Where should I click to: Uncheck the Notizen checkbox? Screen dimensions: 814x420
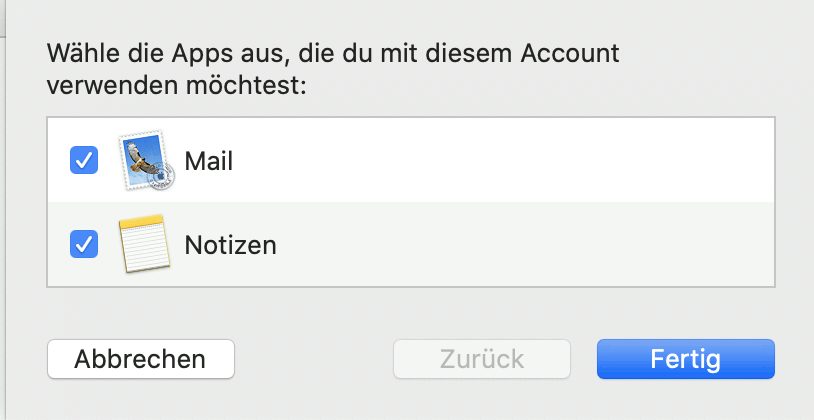(84, 244)
